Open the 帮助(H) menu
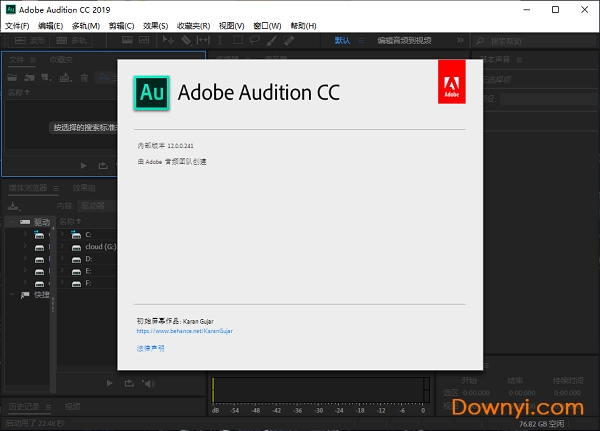Viewport: 600px width, 431px height. pos(300,25)
